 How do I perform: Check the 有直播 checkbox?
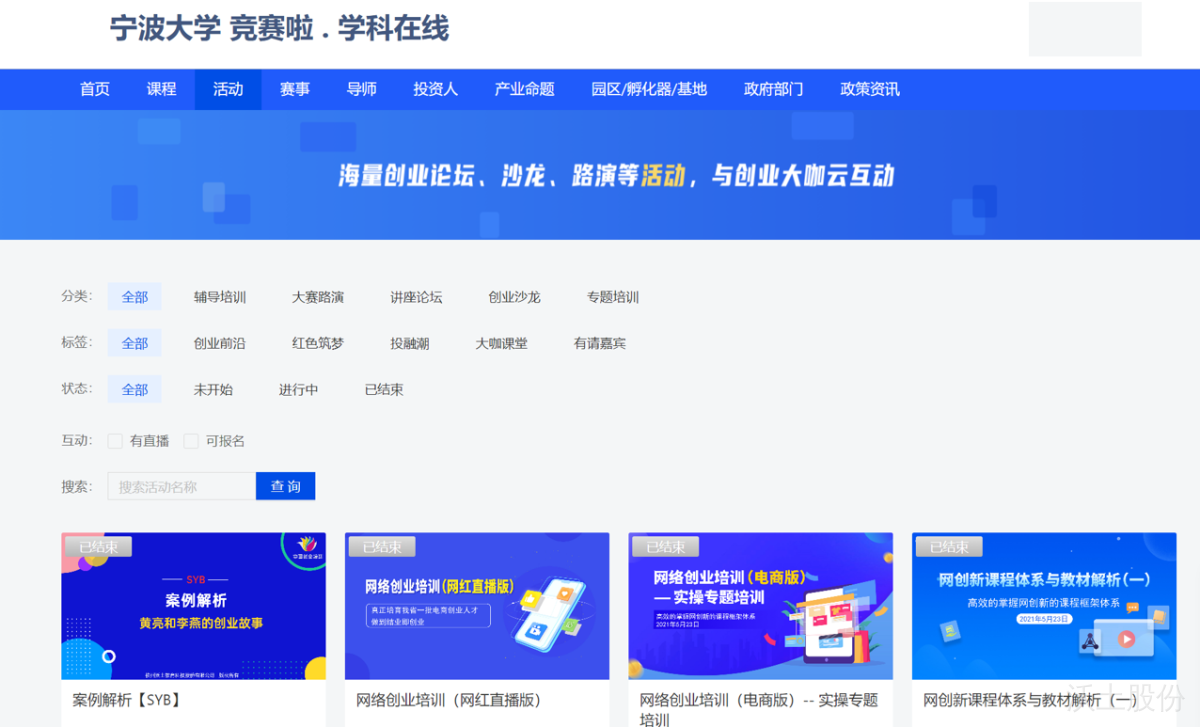115,441
